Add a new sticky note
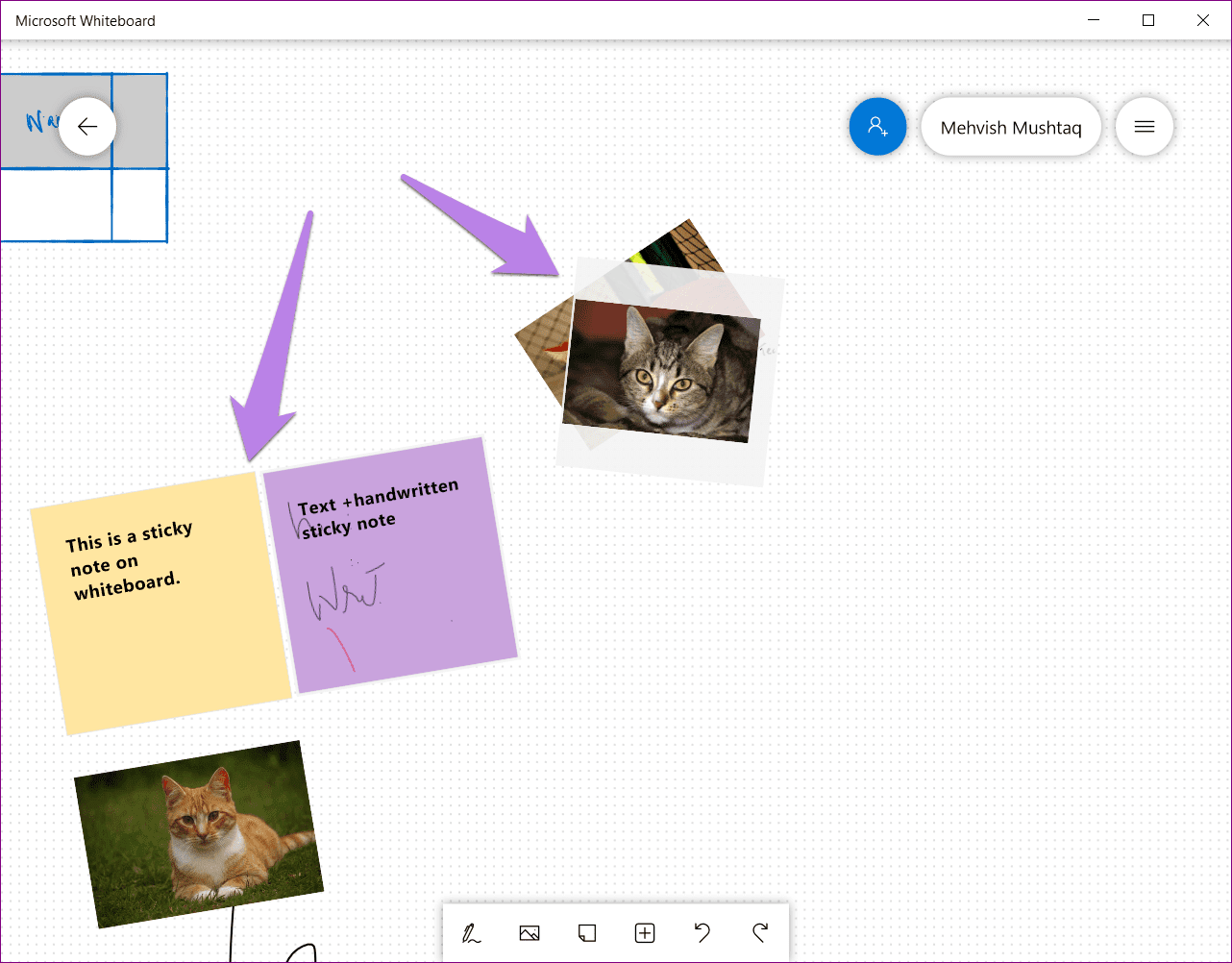Viewport: 1232px width, 963px height. (587, 932)
